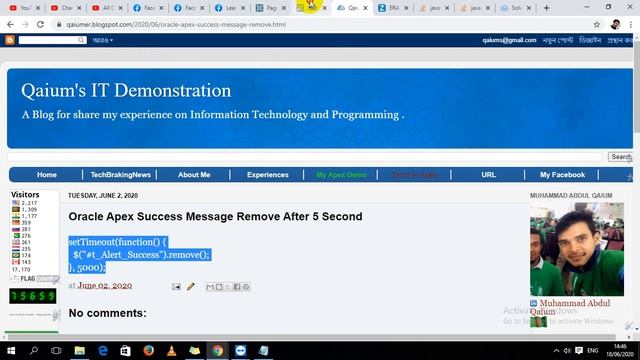Open the TechBrakingNews menu item

120,175
